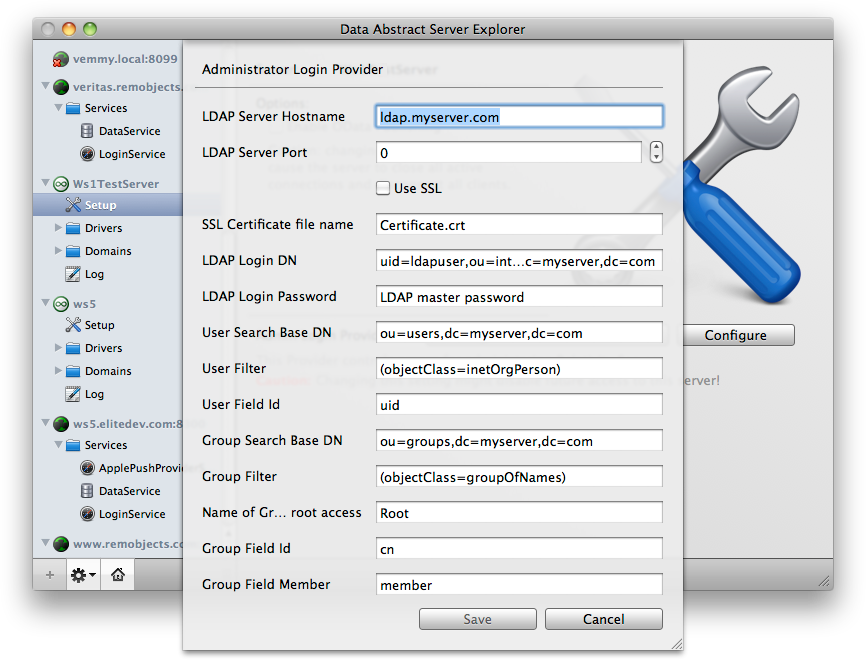Click the Log notepad icon under ws5
The width and height of the screenshot is (866, 660).
73,394
